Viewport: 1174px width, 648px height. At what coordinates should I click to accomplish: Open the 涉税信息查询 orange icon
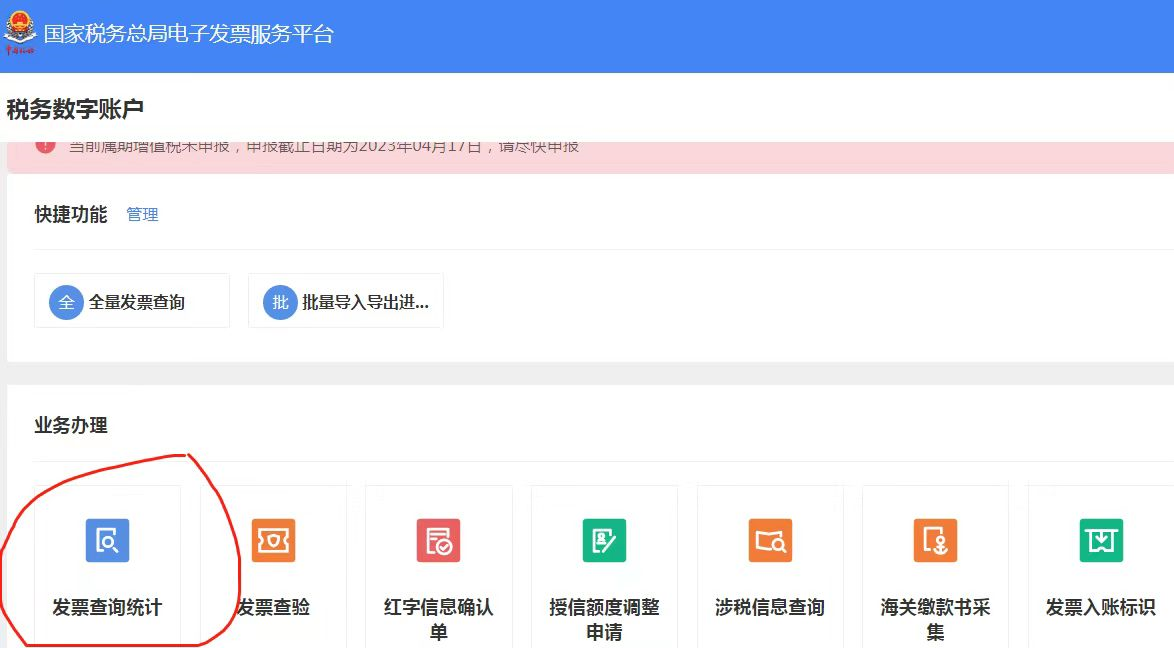click(x=770, y=540)
